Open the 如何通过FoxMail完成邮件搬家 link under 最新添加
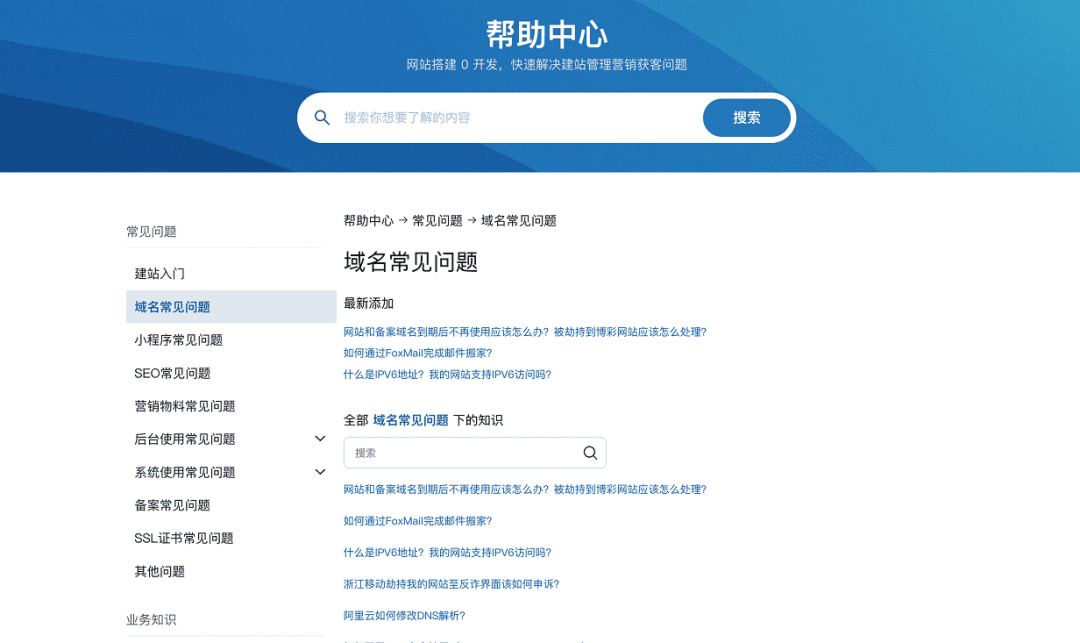The image size is (1080, 643). click(x=417, y=353)
